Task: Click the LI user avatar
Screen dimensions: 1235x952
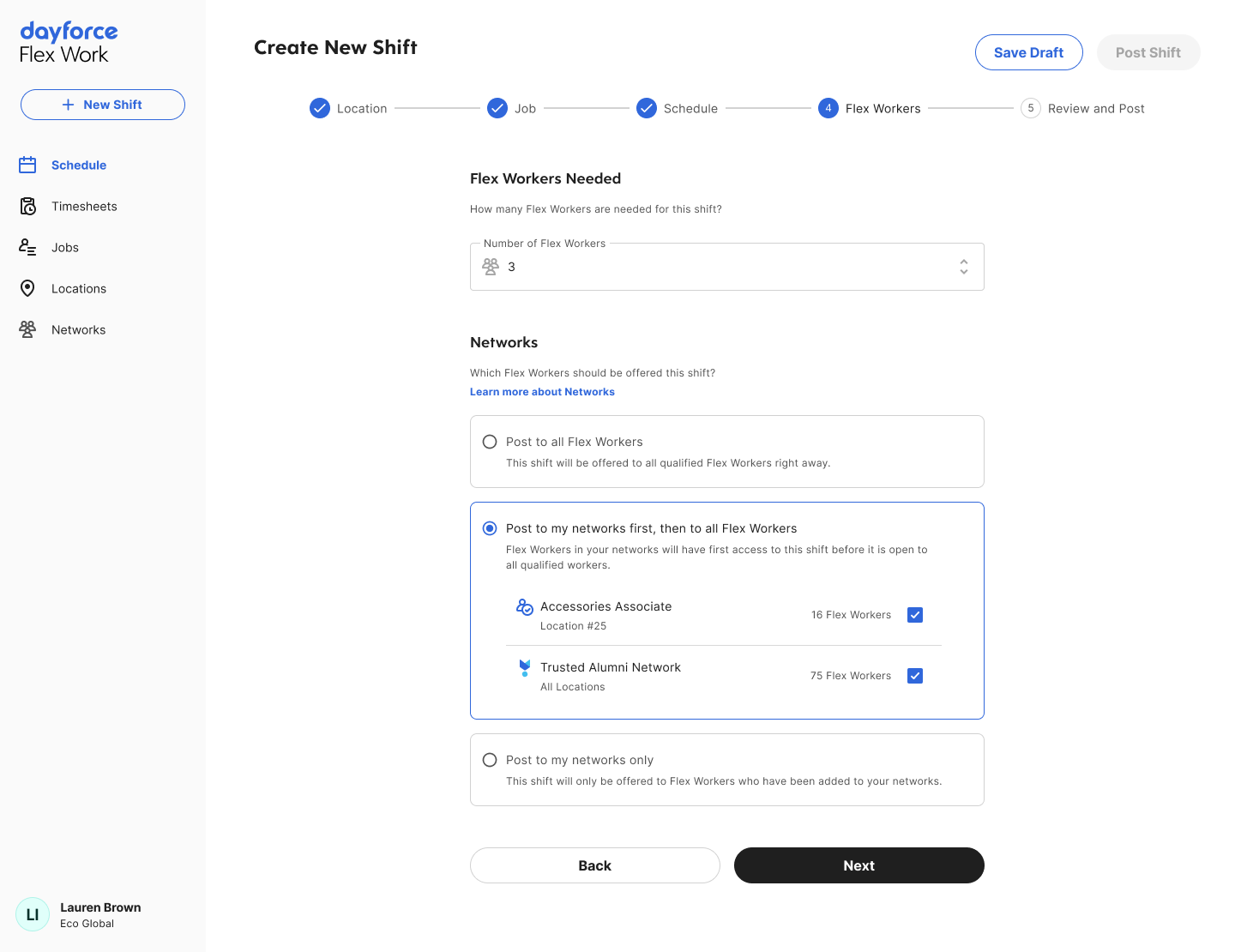Action: (x=33, y=914)
